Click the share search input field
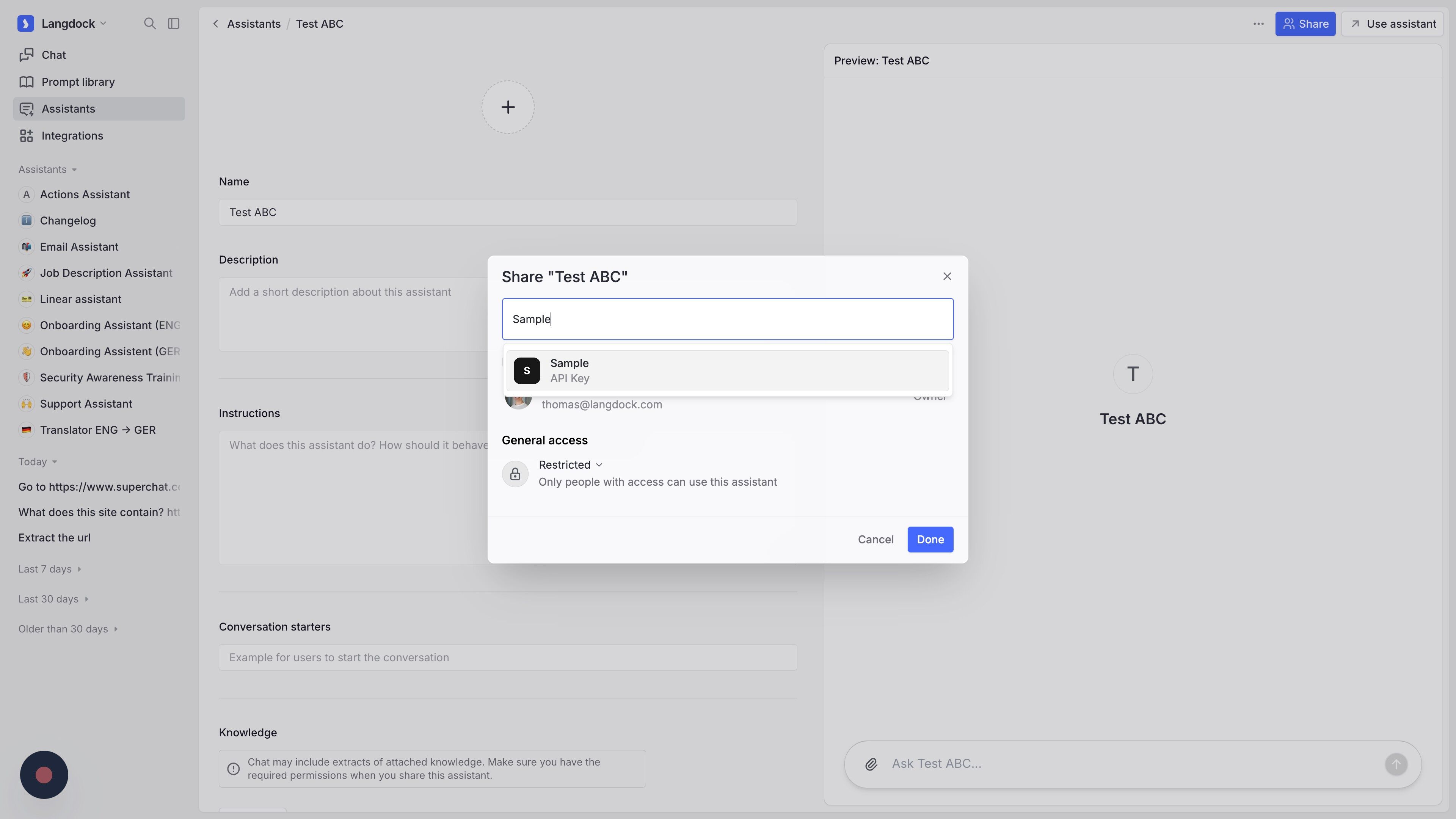The image size is (1456, 819). 727,319
